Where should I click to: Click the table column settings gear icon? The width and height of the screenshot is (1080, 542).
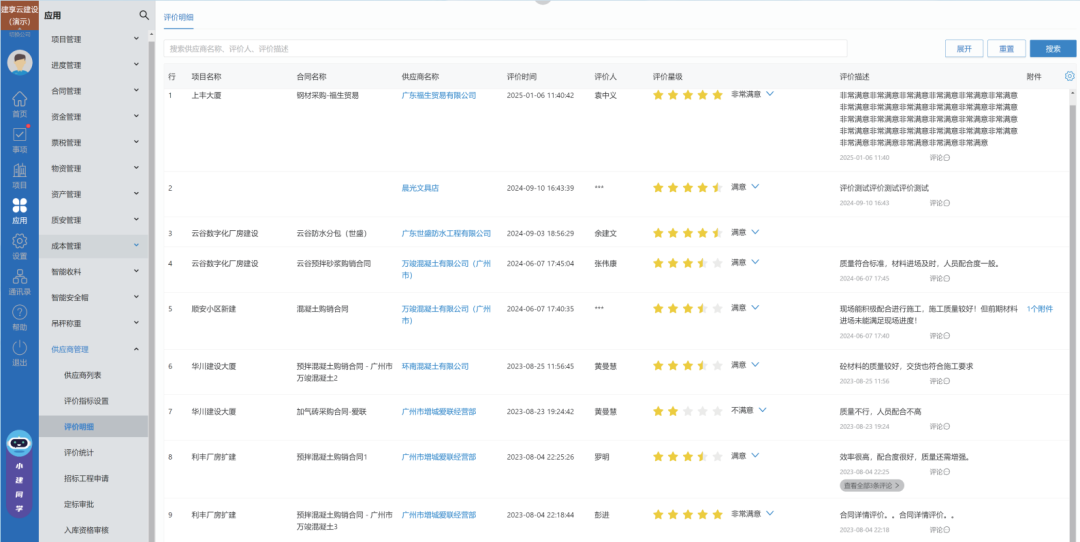(1069, 76)
